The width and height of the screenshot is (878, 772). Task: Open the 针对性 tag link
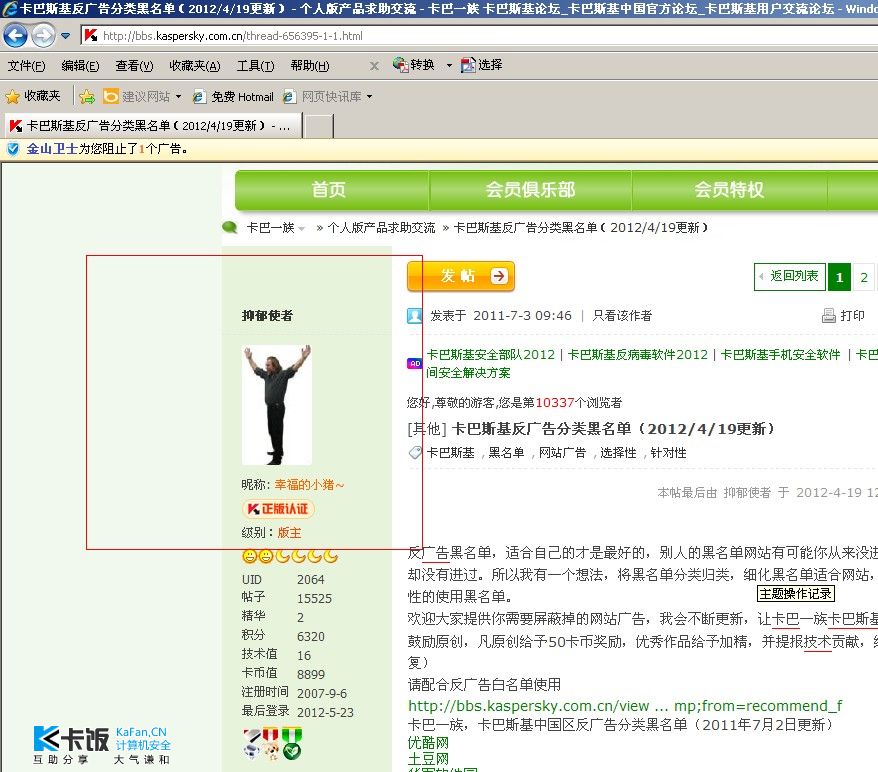click(668, 452)
